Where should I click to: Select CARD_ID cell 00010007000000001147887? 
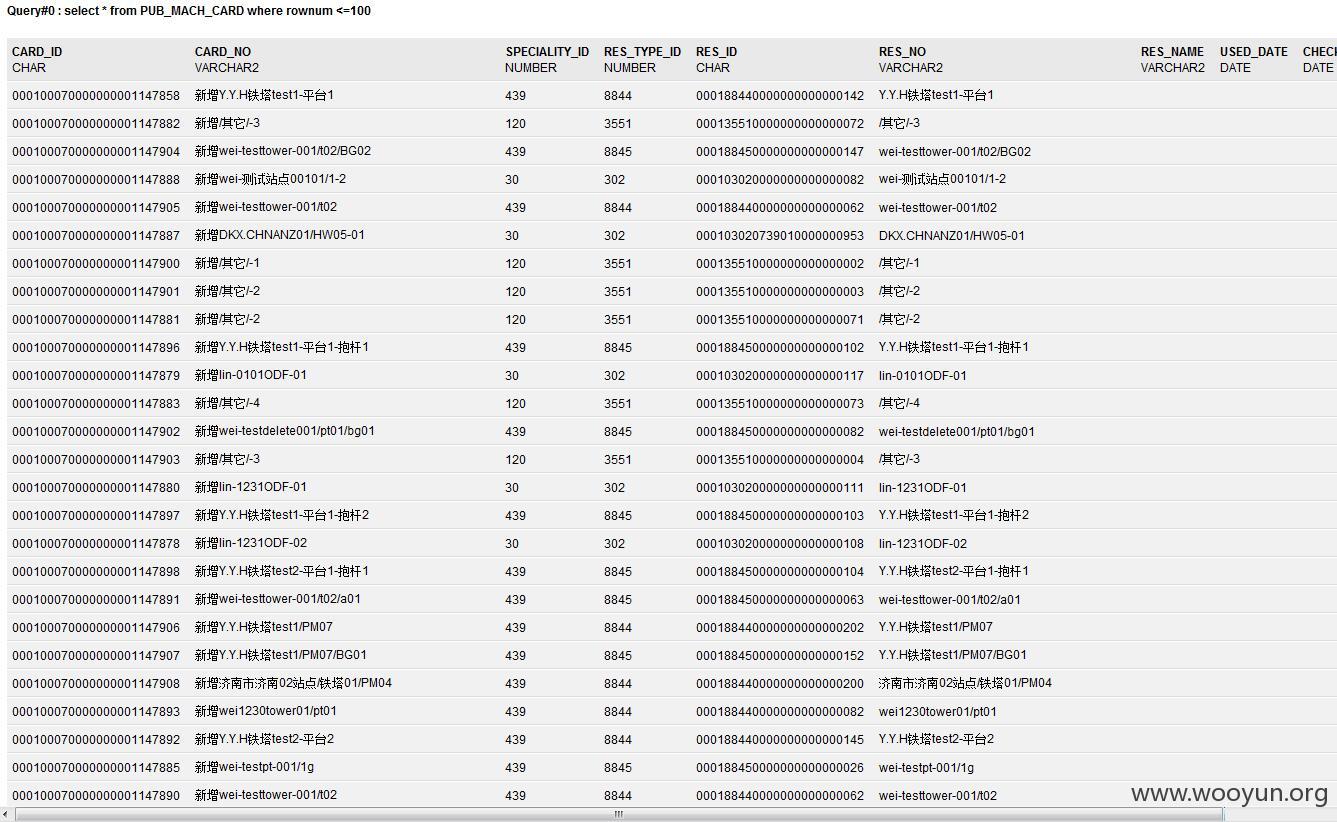pyautogui.click(x=96, y=236)
